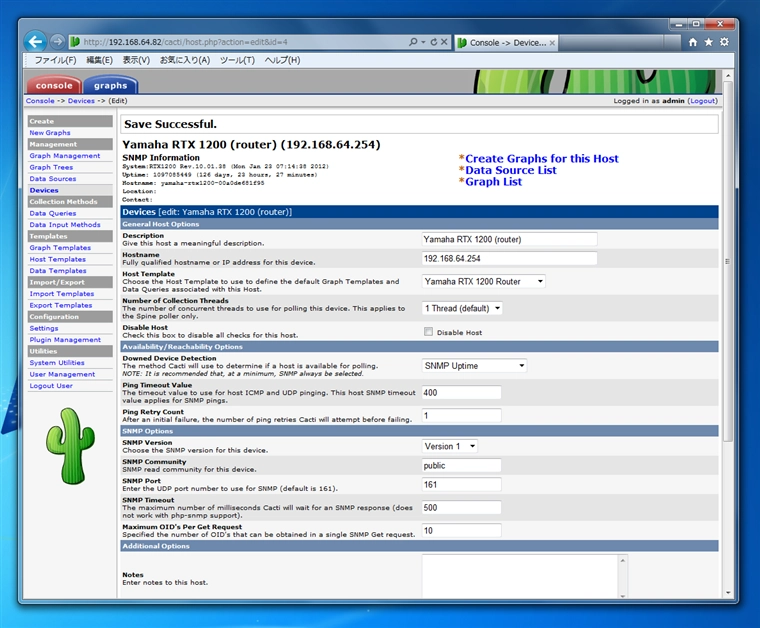Click inside the Notes text area
The width and height of the screenshot is (760, 628).
[520, 577]
